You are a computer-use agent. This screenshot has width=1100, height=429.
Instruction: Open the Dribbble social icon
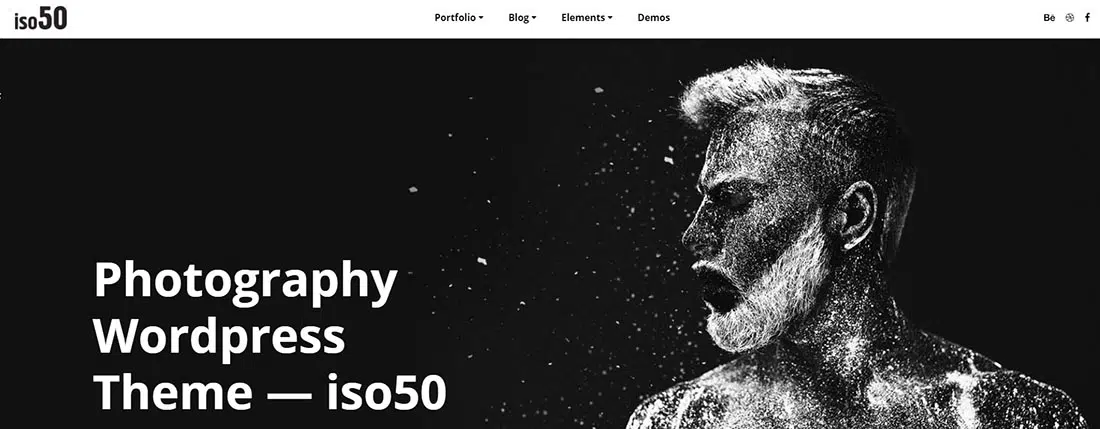[x=1069, y=18]
